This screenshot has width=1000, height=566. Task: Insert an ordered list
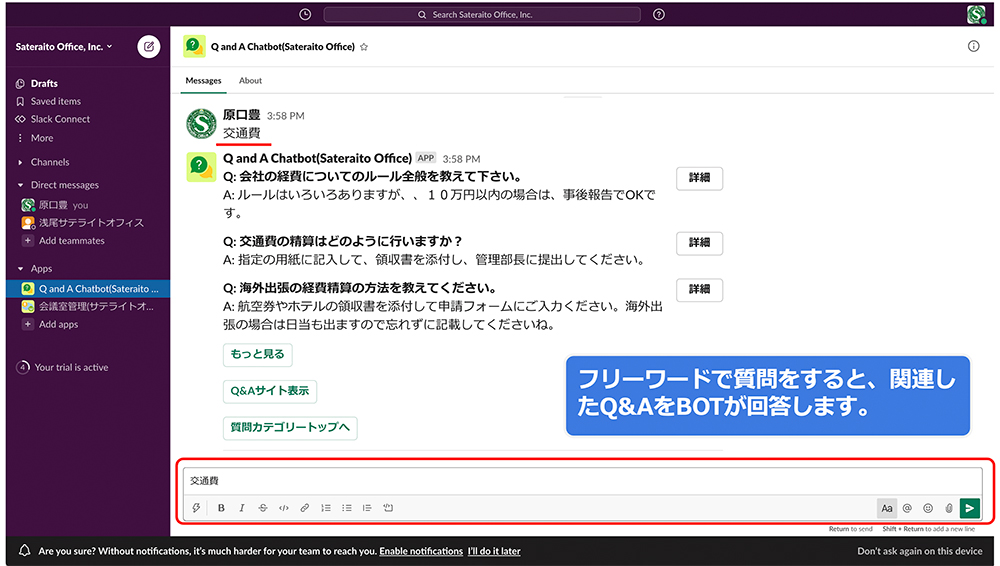[326, 508]
